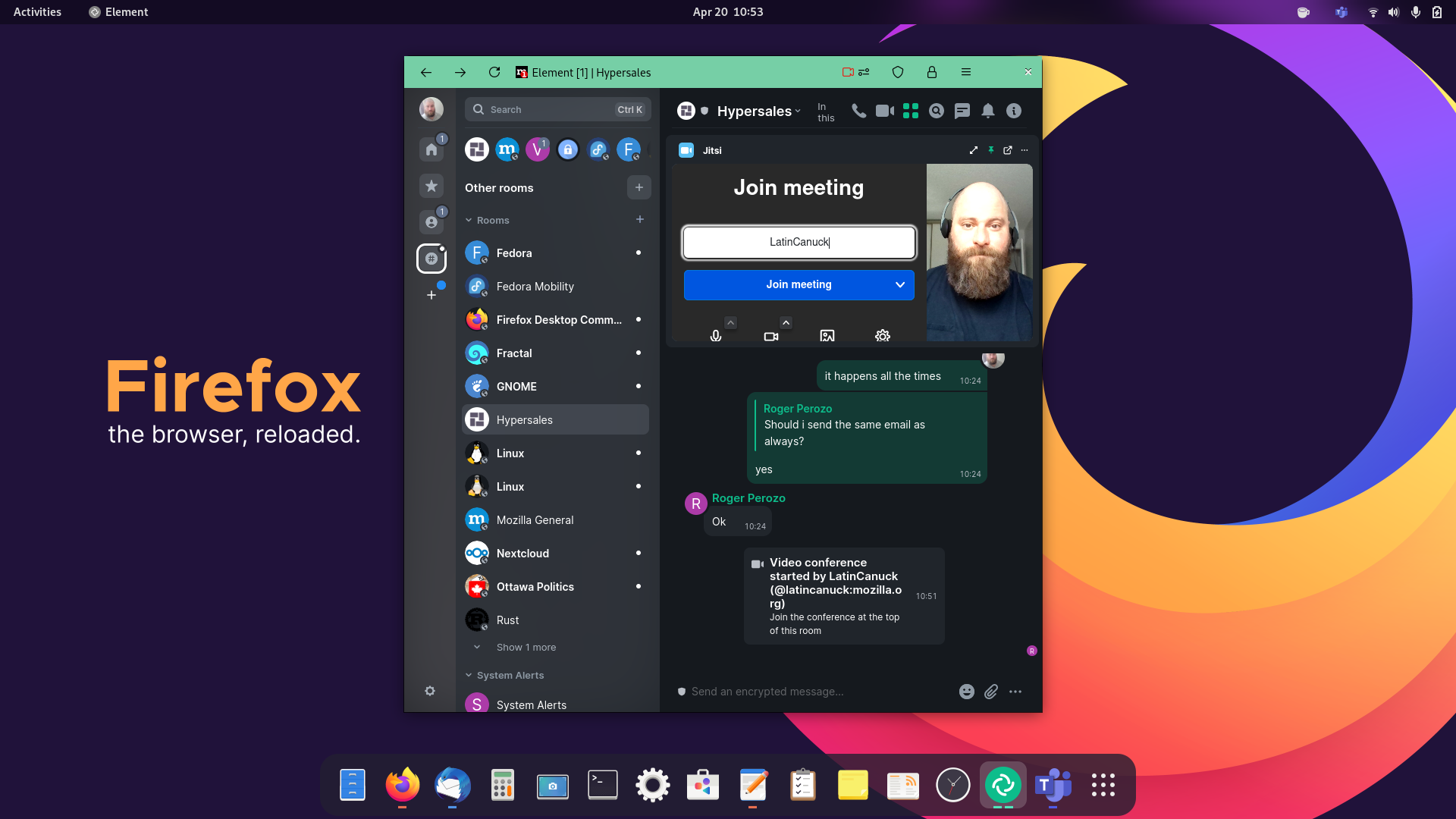Expand Jitsi audio device options chevron
The width and height of the screenshot is (1456, 819).
(x=730, y=322)
